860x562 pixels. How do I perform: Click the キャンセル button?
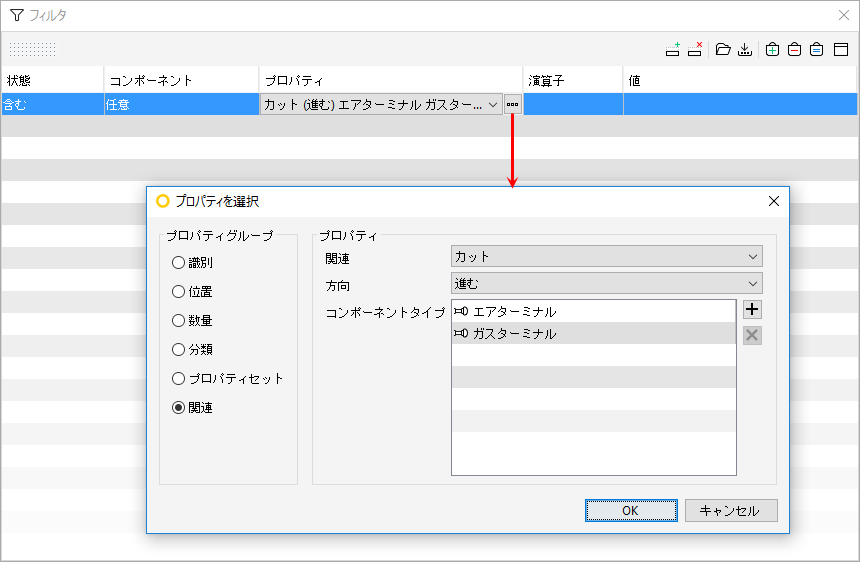(x=731, y=510)
